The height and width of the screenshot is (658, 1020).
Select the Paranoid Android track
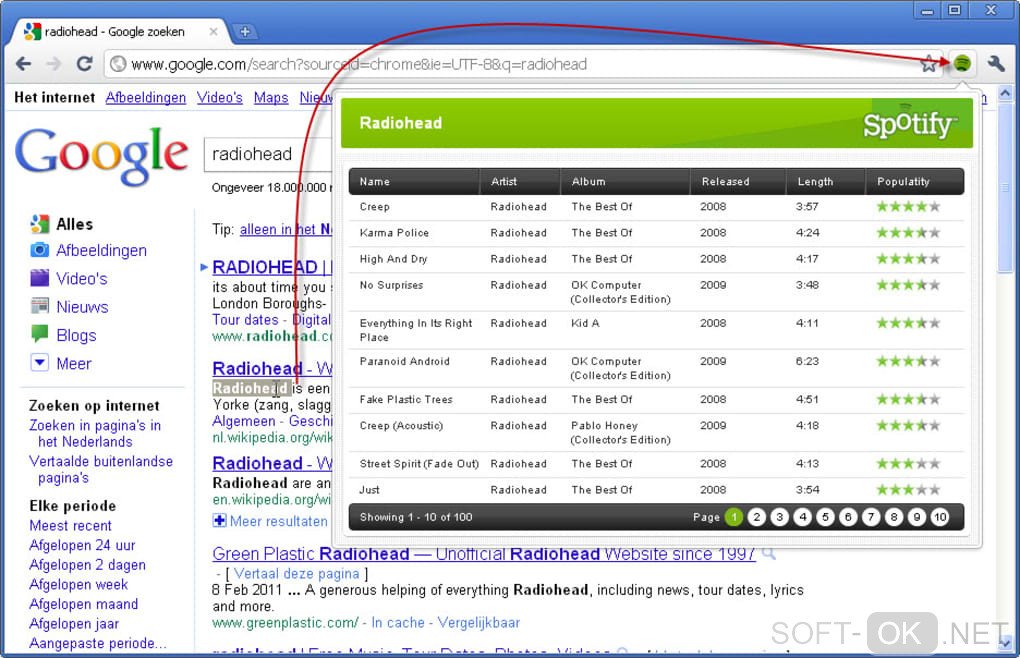[x=656, y=368]
